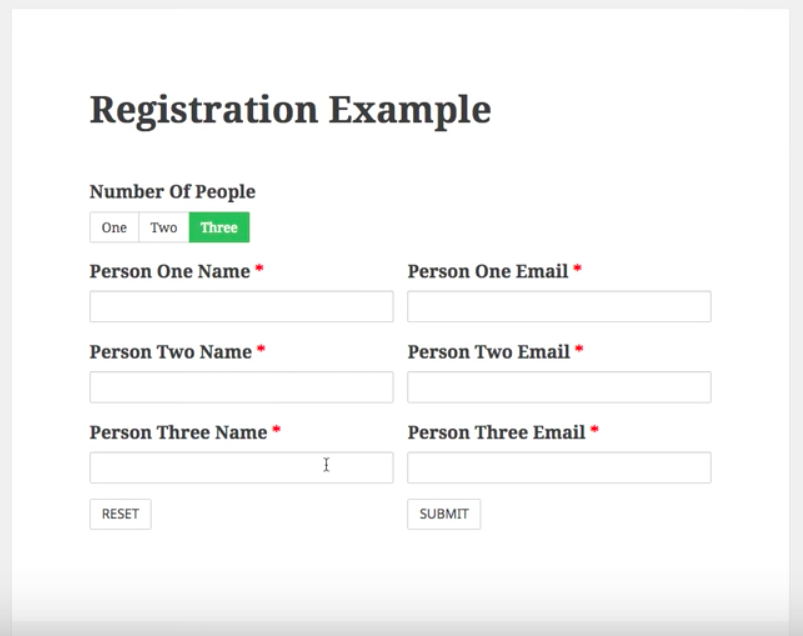
Task: Click the "Registration Example" heading
Action: pos(290,109)
